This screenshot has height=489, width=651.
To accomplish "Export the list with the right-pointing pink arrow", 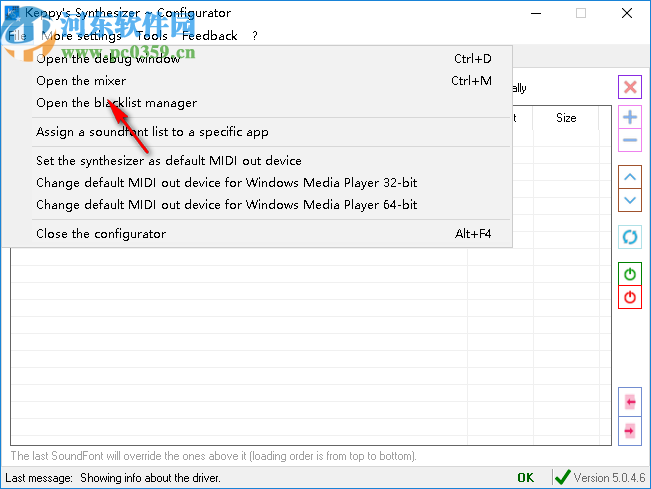I will 630,431.
